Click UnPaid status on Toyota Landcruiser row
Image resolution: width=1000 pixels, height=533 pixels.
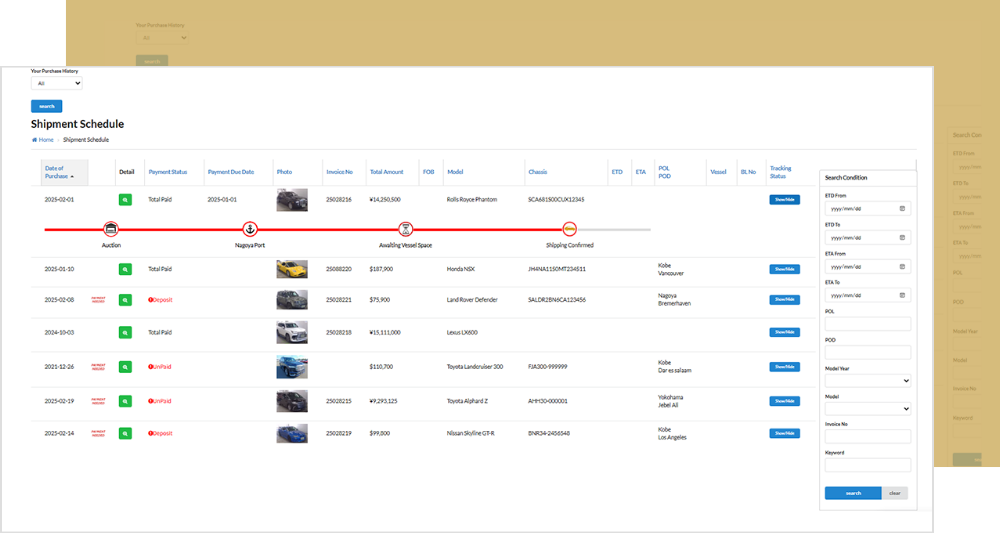click(x=160, y=367)
